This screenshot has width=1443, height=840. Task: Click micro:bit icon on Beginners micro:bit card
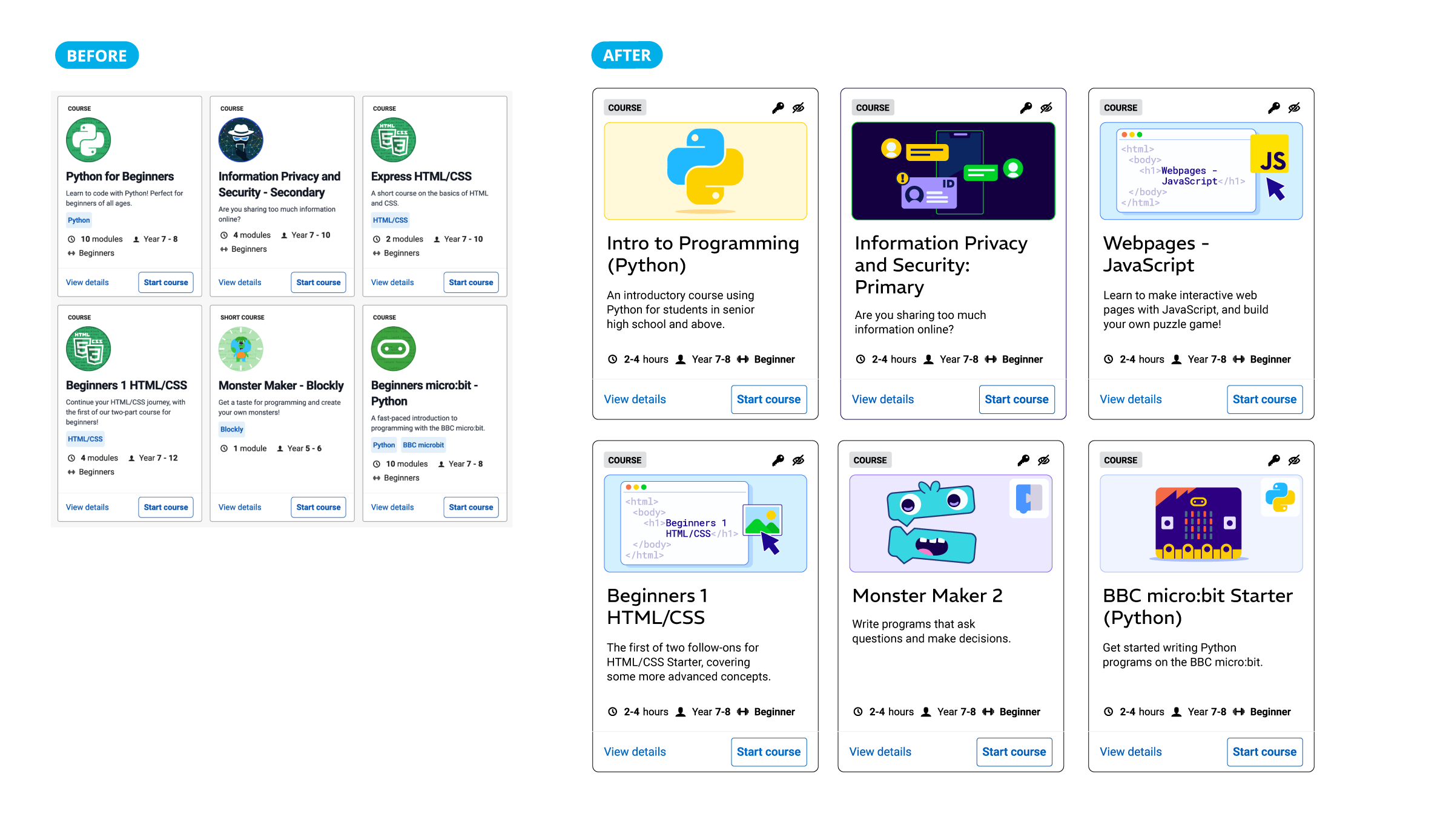(x=393, y=349)
